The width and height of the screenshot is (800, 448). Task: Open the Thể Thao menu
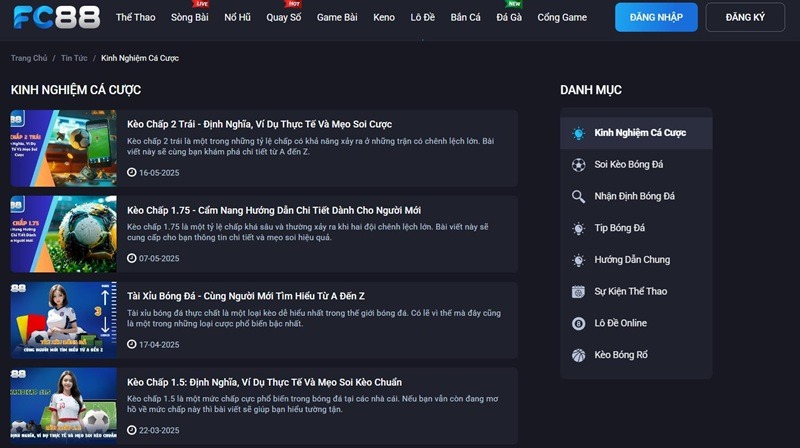135,18
